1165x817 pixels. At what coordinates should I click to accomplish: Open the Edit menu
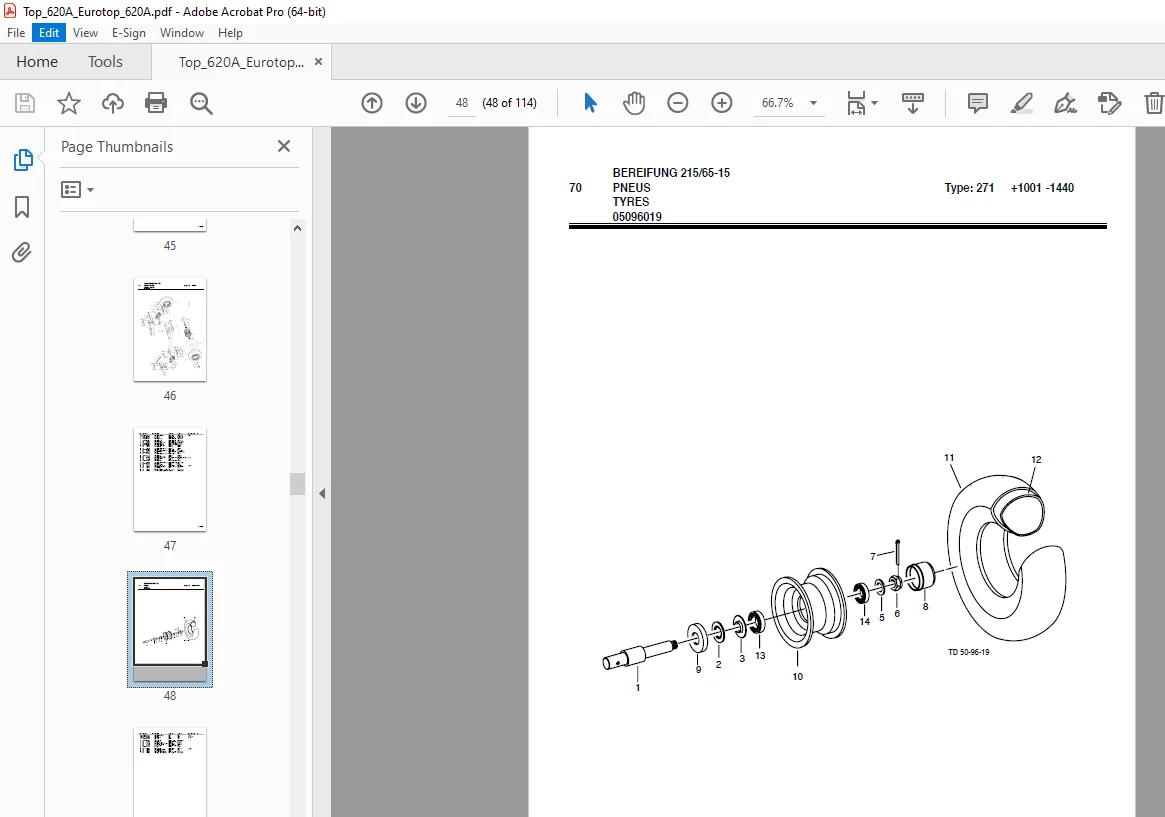(x=49, y=33)
